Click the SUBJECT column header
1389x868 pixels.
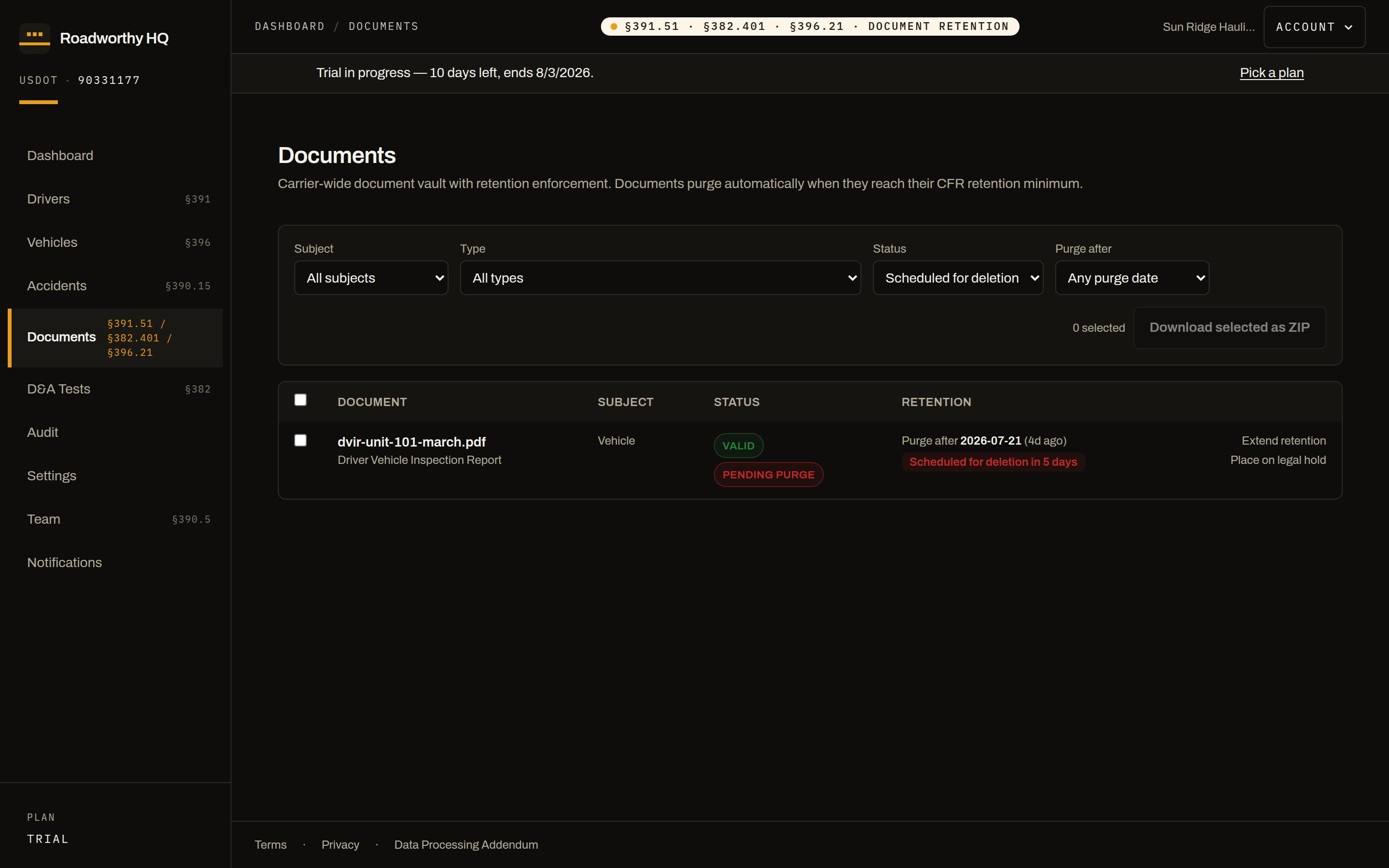[x=626, y=402]
